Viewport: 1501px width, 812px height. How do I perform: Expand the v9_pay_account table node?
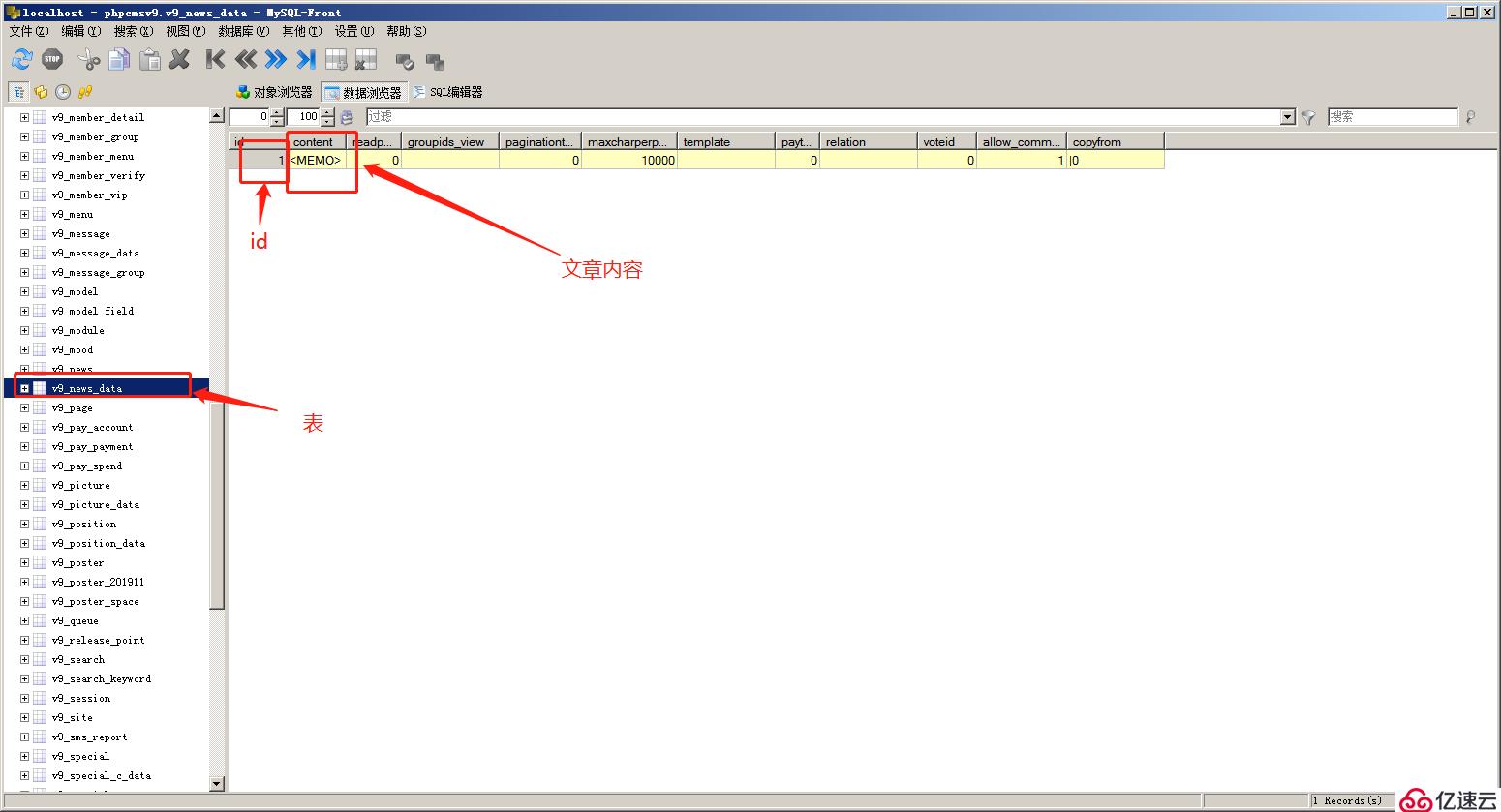click(24, 427)
